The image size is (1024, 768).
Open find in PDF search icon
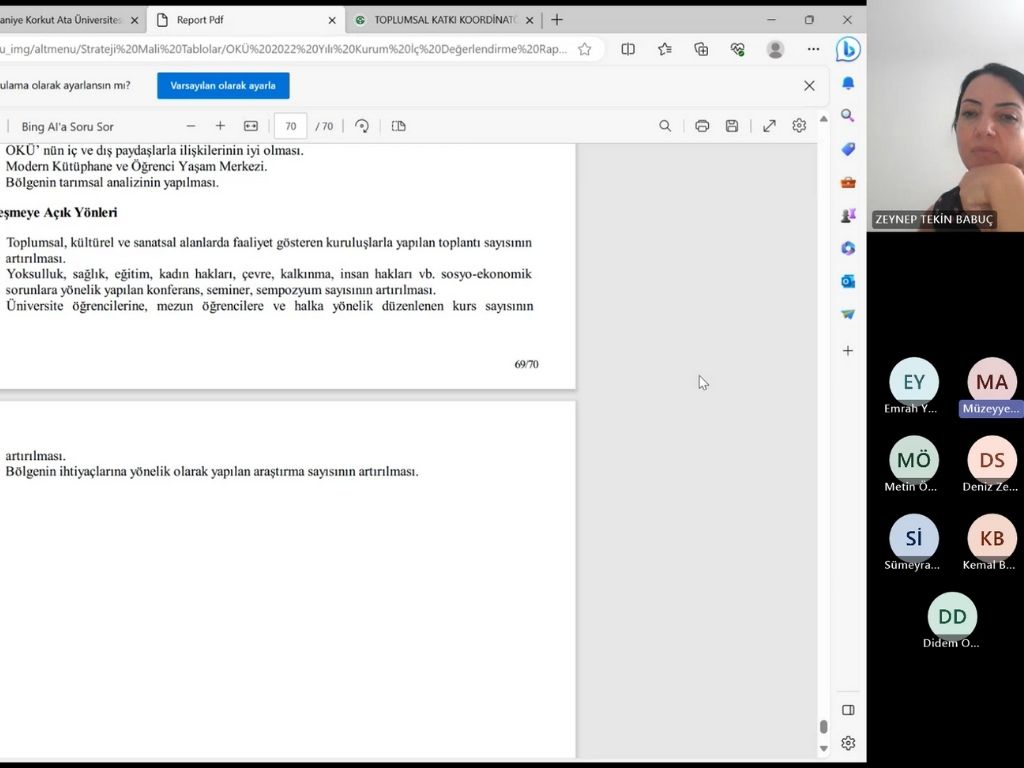[665, 126]
